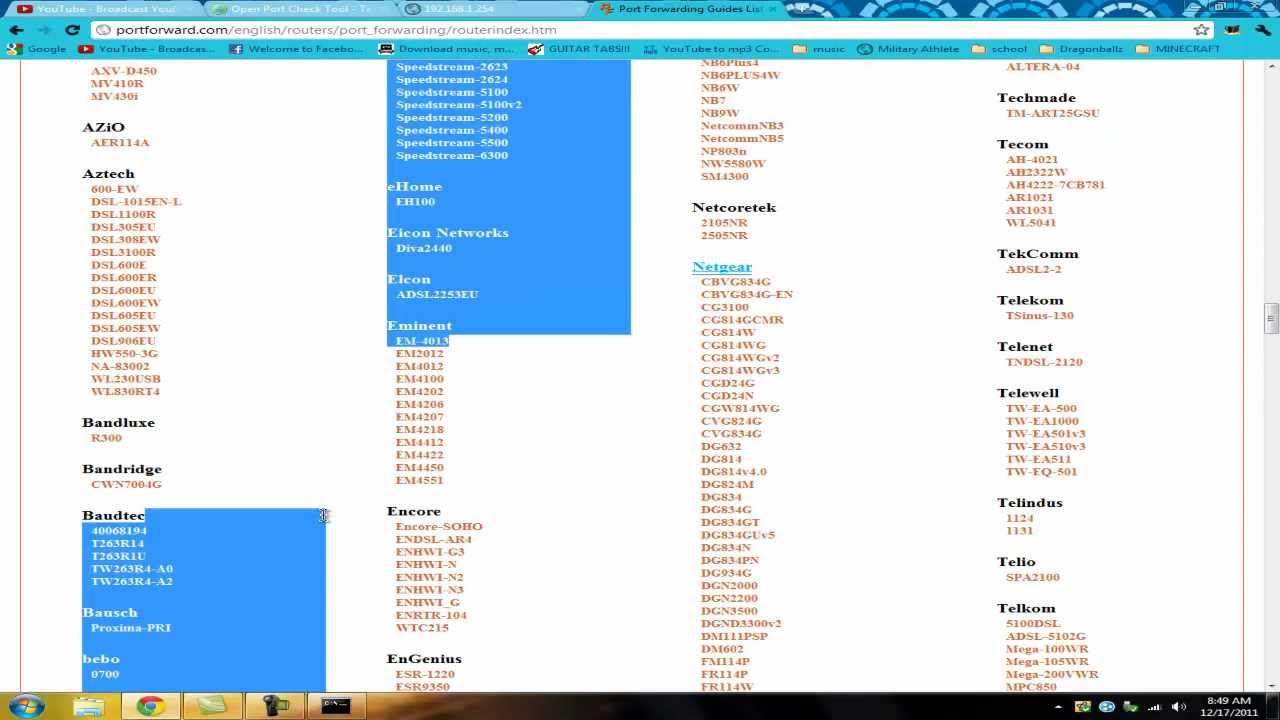Open the Encore-SOHO router link
The image size is (1280, 720).
click(x=439, y=526)
